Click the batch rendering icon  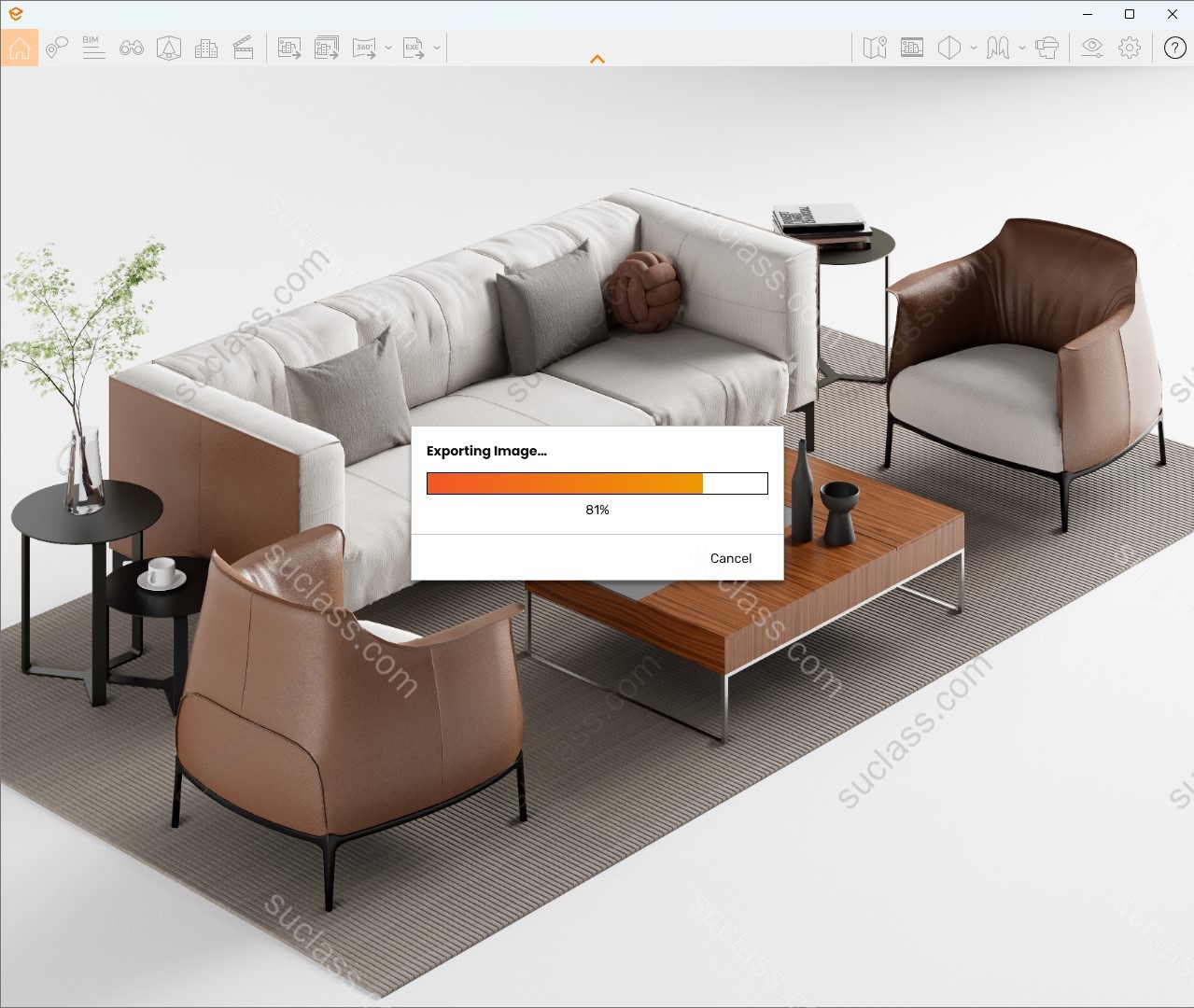pyautogui.click(x=327, y=48)
